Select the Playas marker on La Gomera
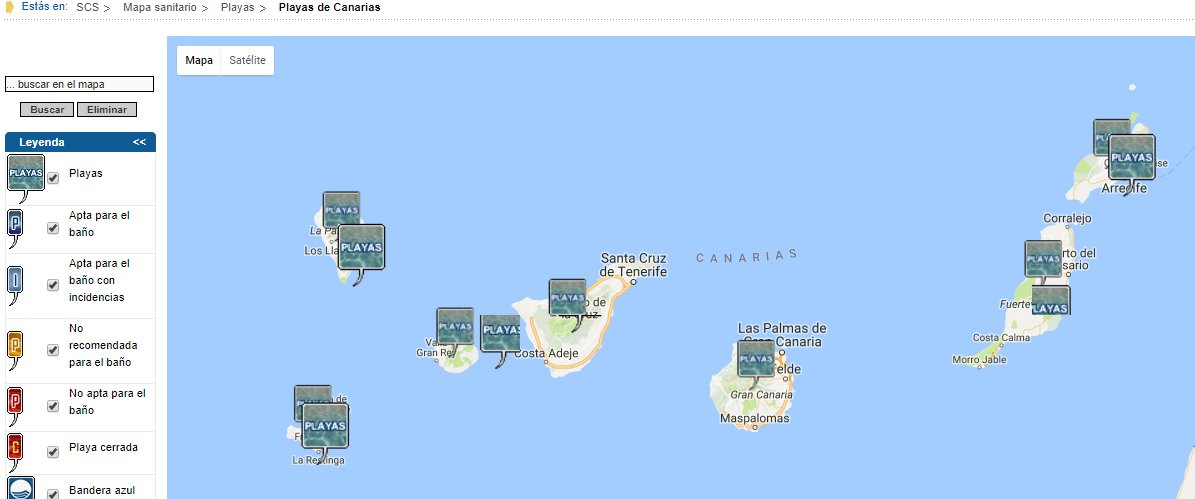 coord(454,327)
